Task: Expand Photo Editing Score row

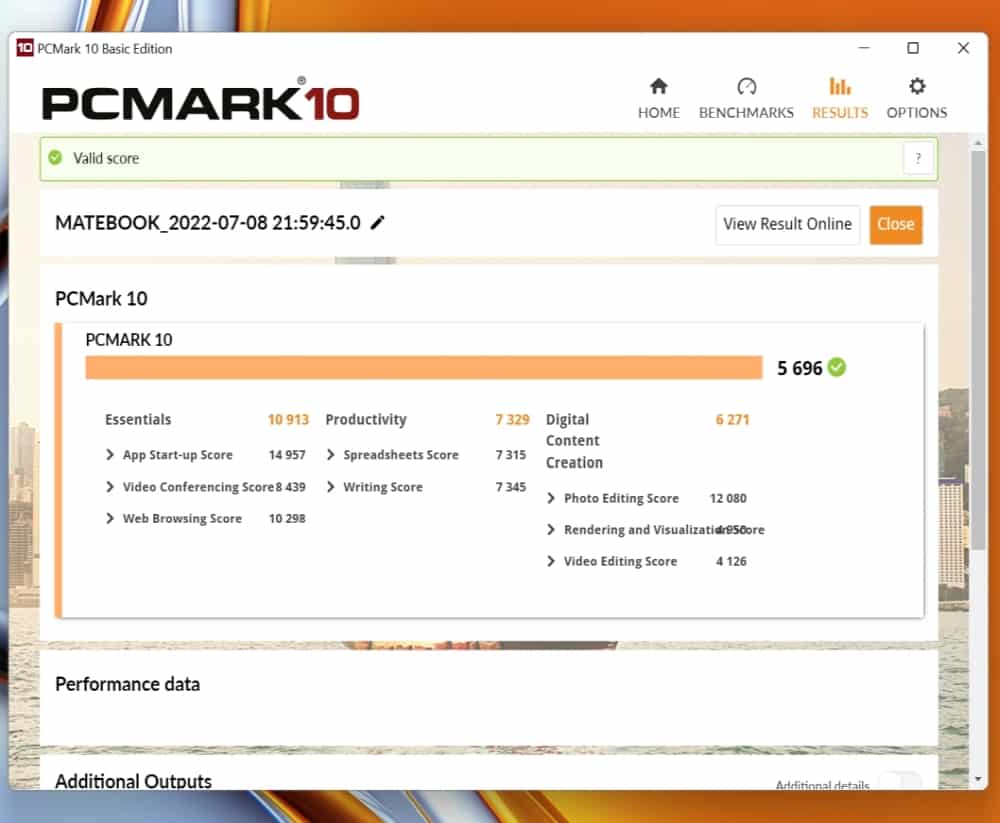Action: (551, 498)
